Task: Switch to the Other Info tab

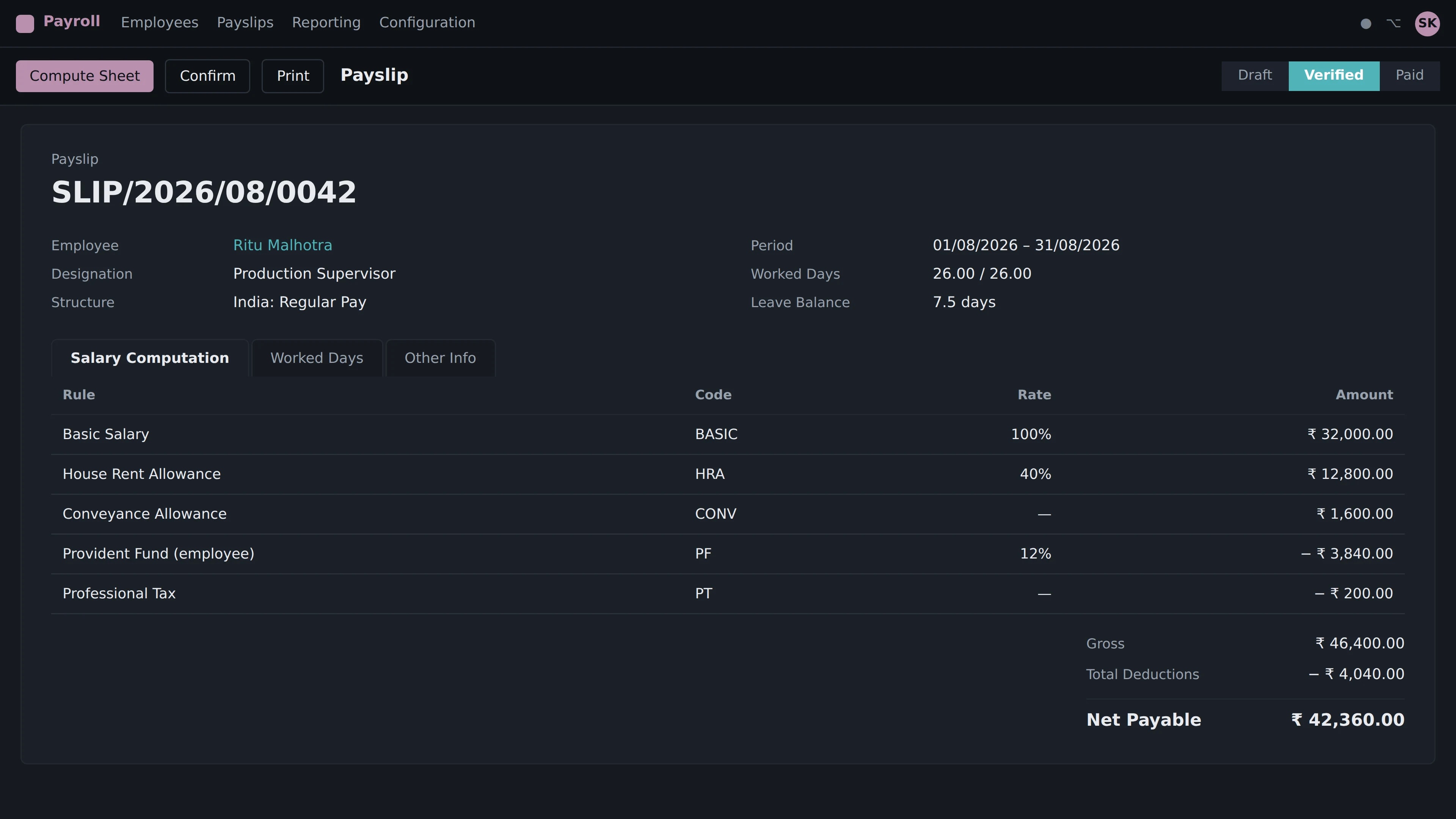Action: click(x=440, y=358)
